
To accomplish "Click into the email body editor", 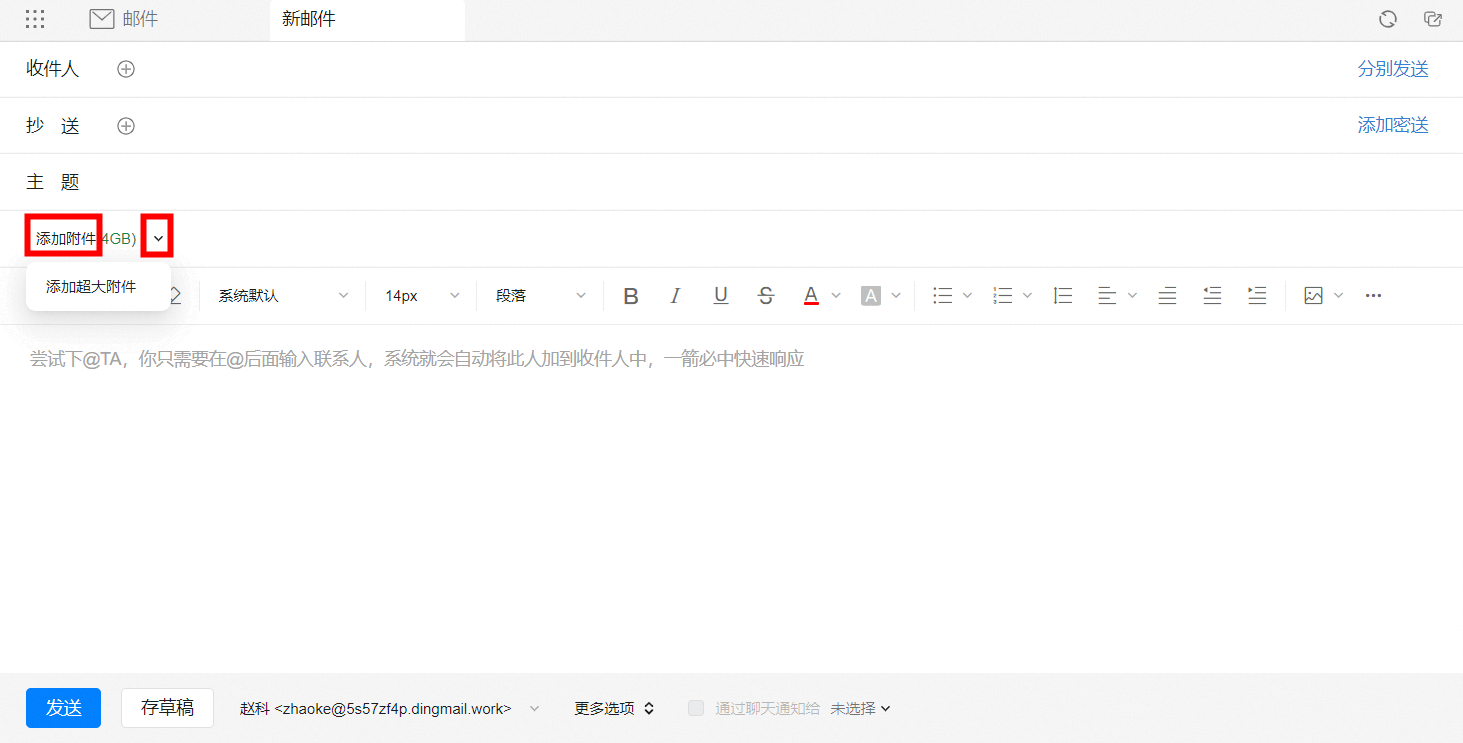I will point(731,498).
